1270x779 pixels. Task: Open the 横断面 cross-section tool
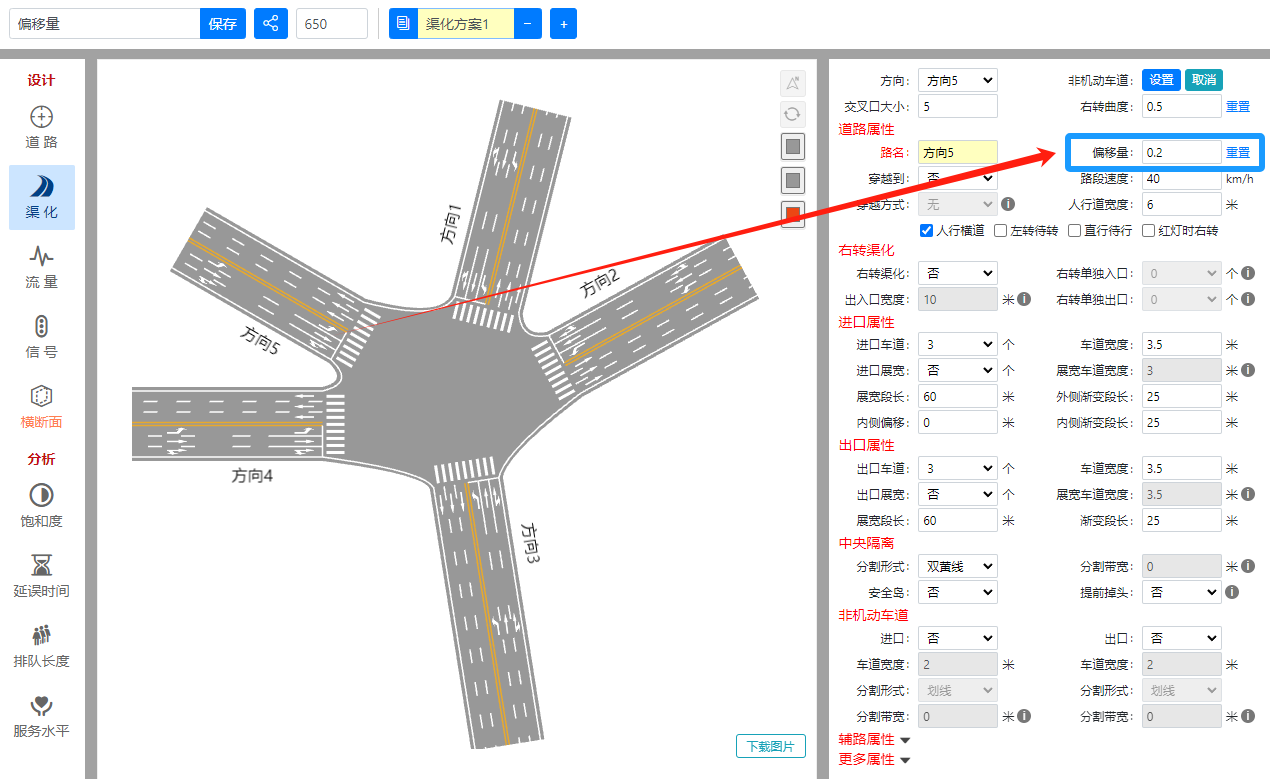pyautogui.click(x=41, y=407)
